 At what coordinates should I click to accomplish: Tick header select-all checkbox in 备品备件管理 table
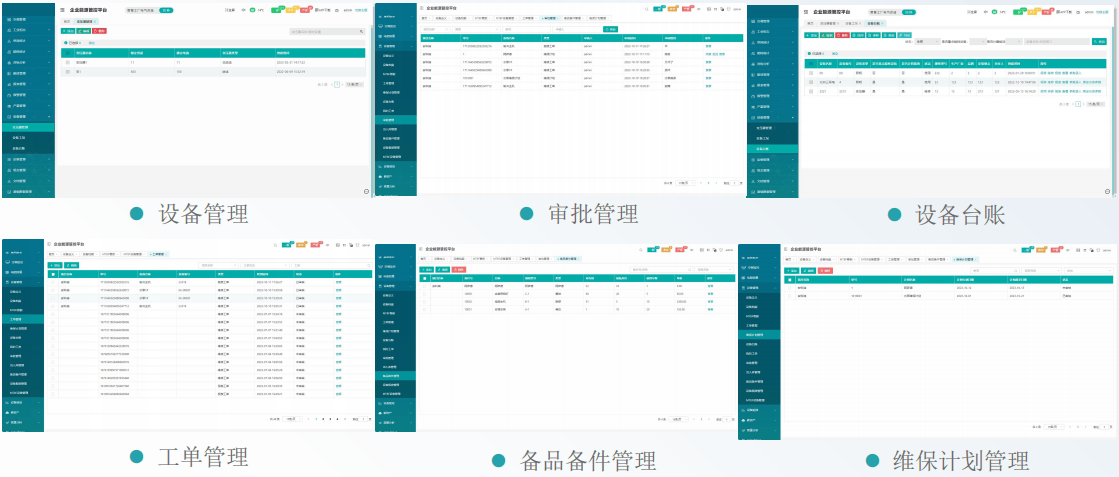(425, 278)
